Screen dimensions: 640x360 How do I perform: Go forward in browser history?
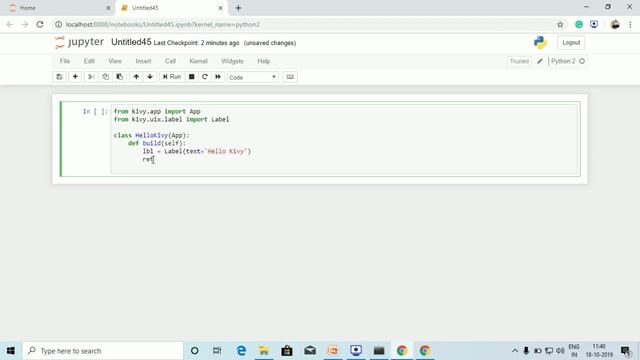(x=25, y=24)
